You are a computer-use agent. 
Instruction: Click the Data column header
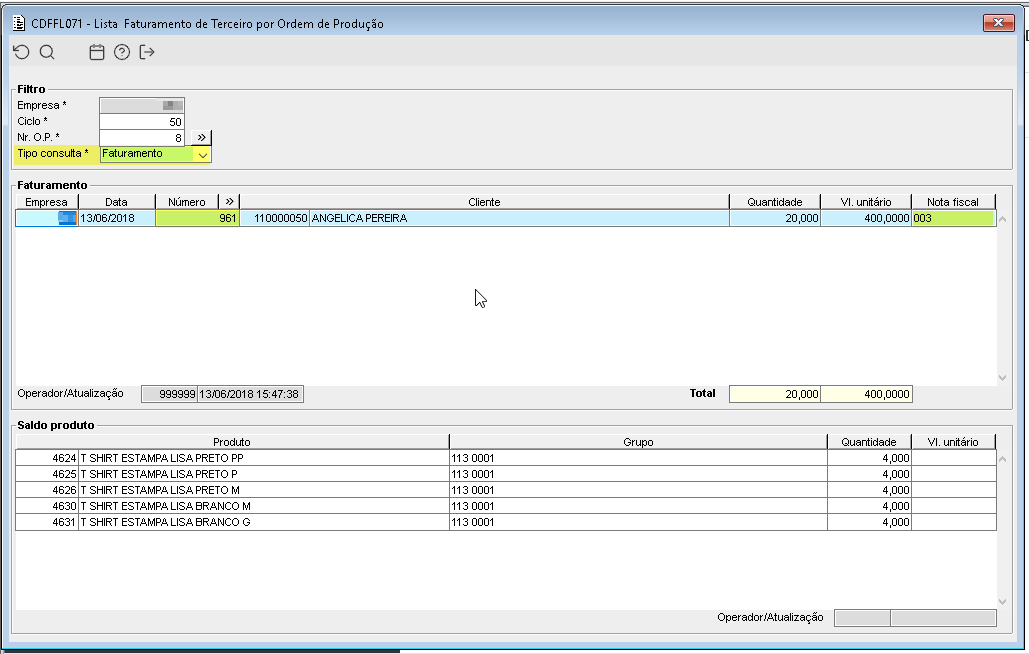pos(117,202)
